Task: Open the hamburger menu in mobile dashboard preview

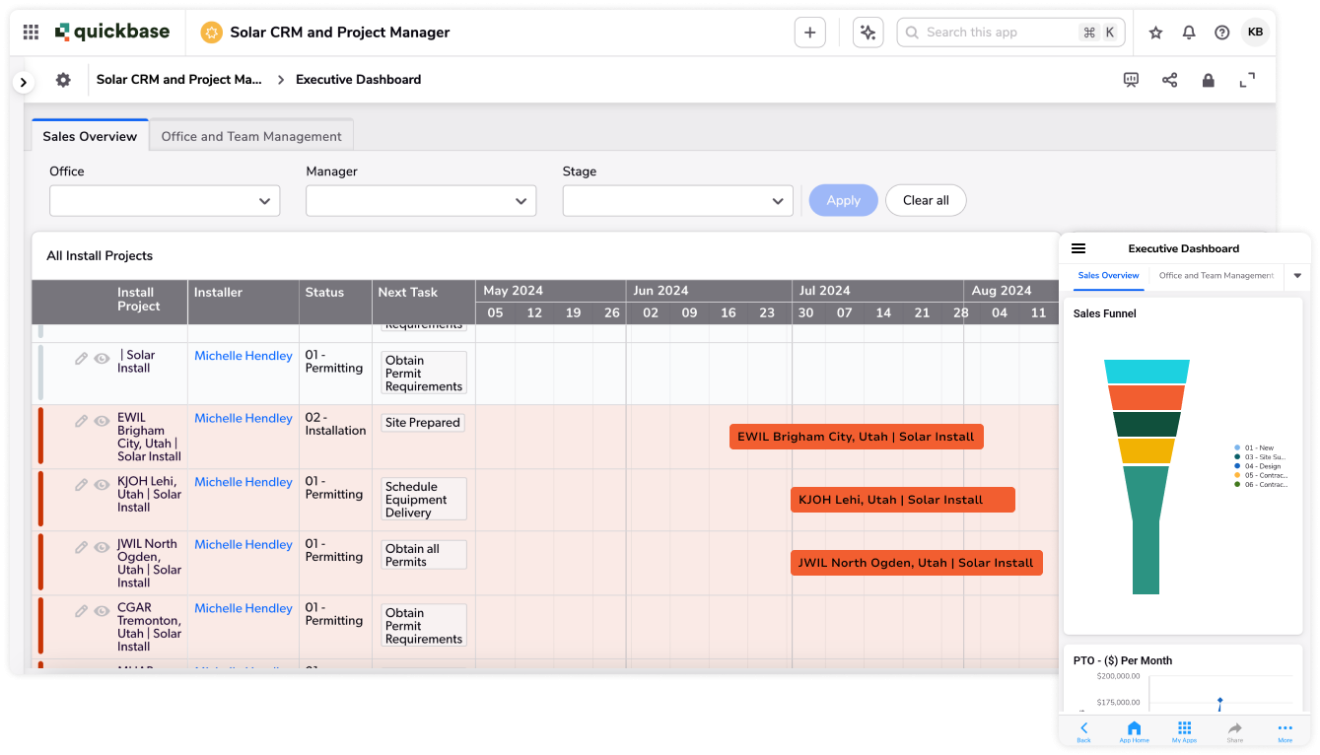Action: 1078,248
